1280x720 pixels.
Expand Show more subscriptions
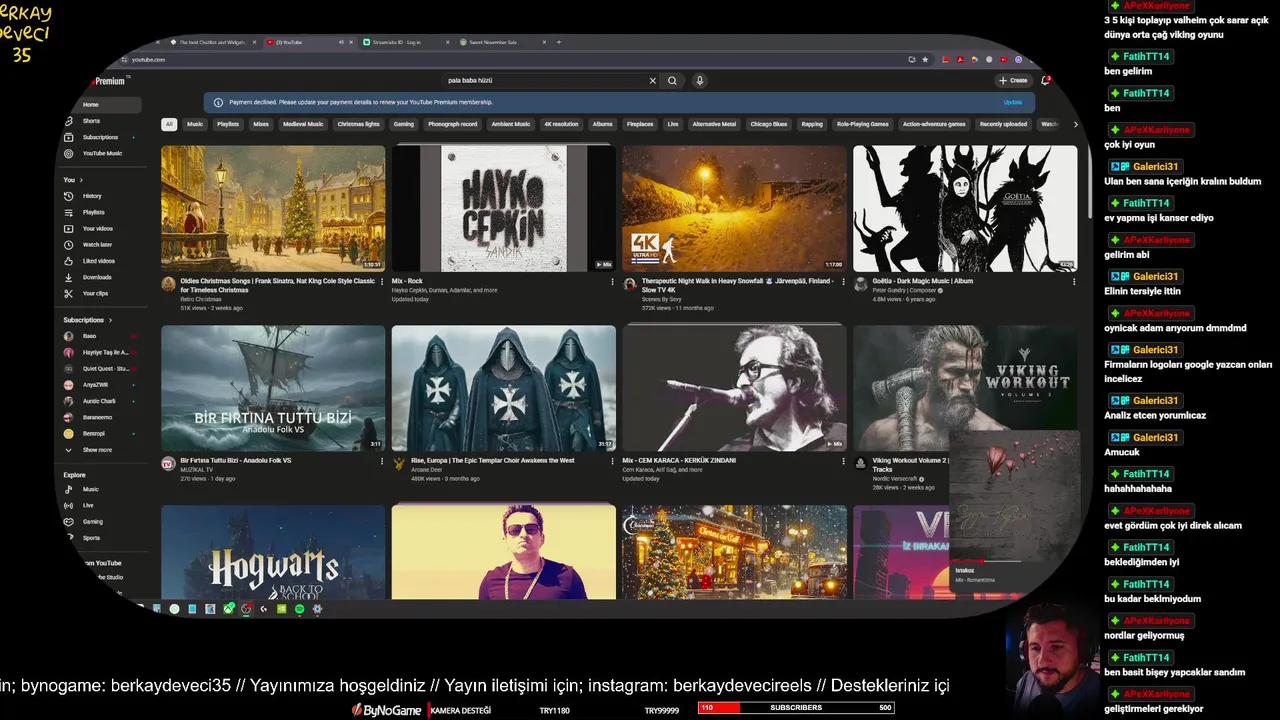pos(89,450)
